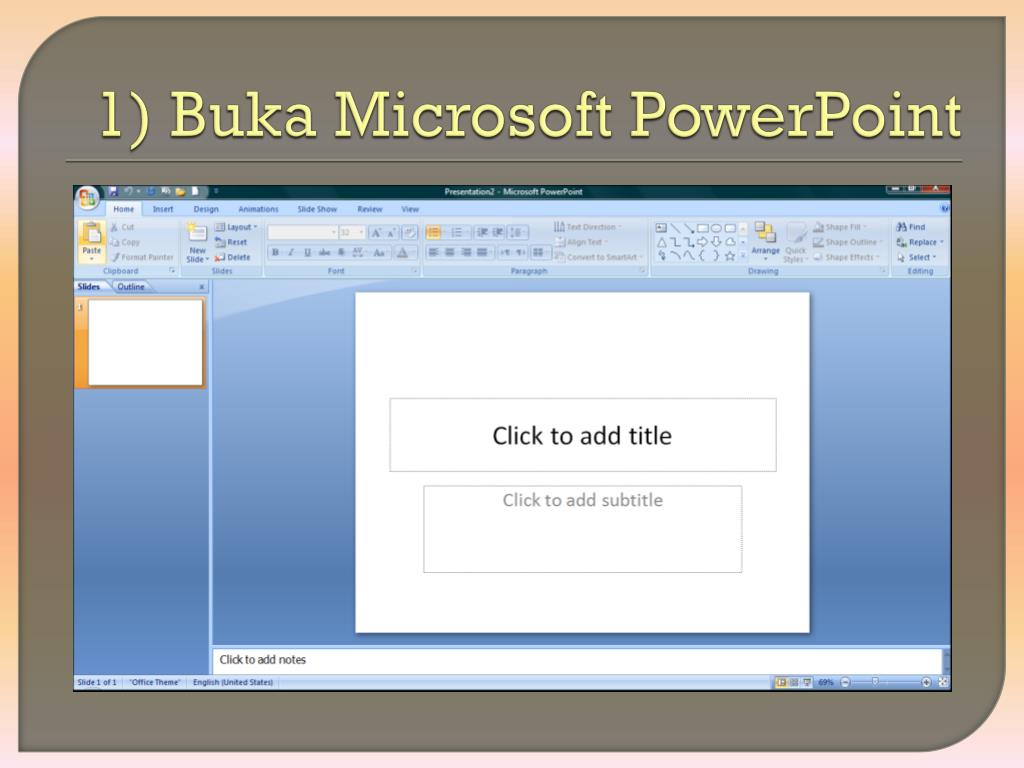The height and width of the screenshot is (768, 1024).
Task: Expand the Select dropdown in Editing
Action: [x=916, y=257]
